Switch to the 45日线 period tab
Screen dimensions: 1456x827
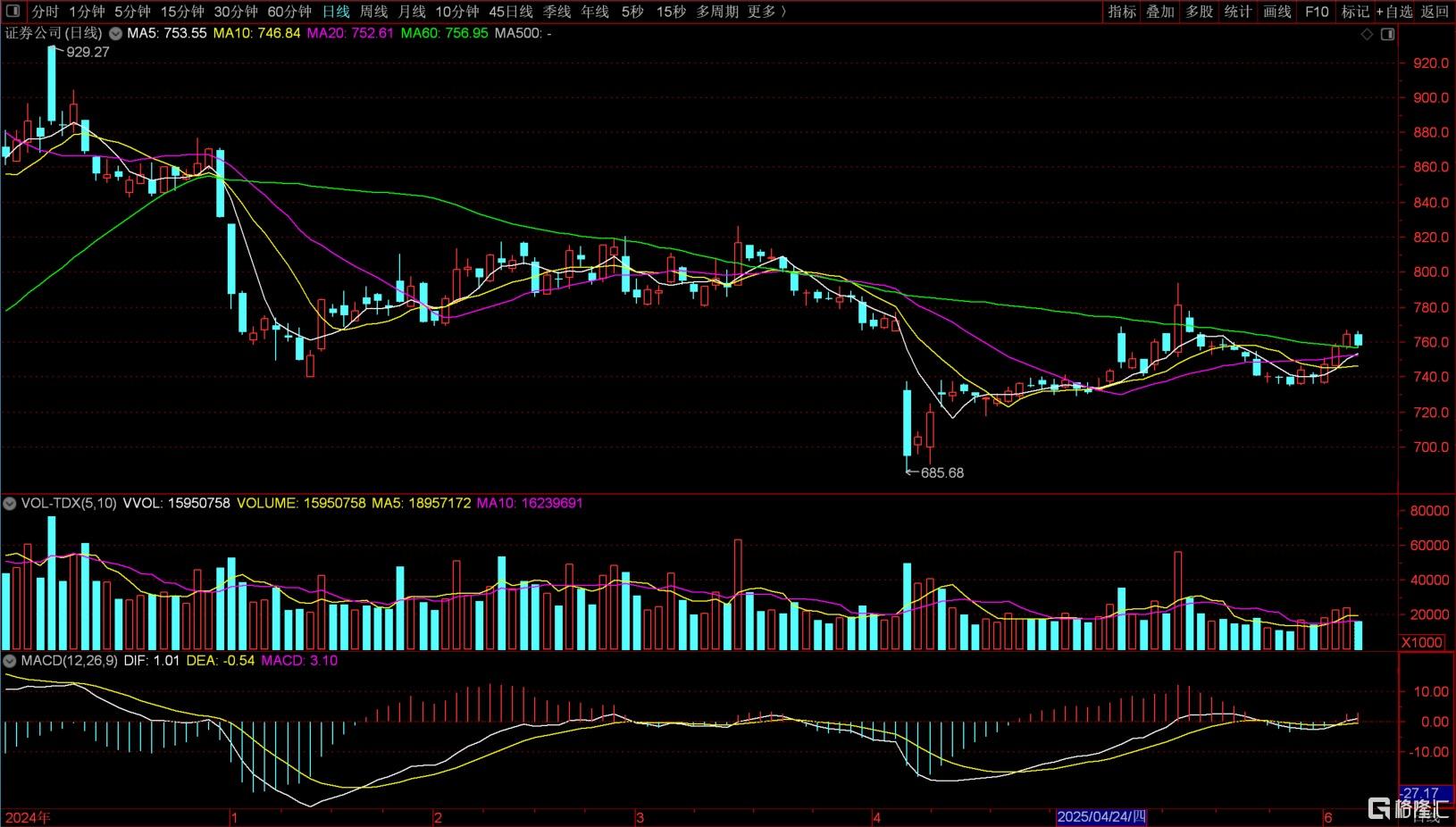[x=511, y=12]
